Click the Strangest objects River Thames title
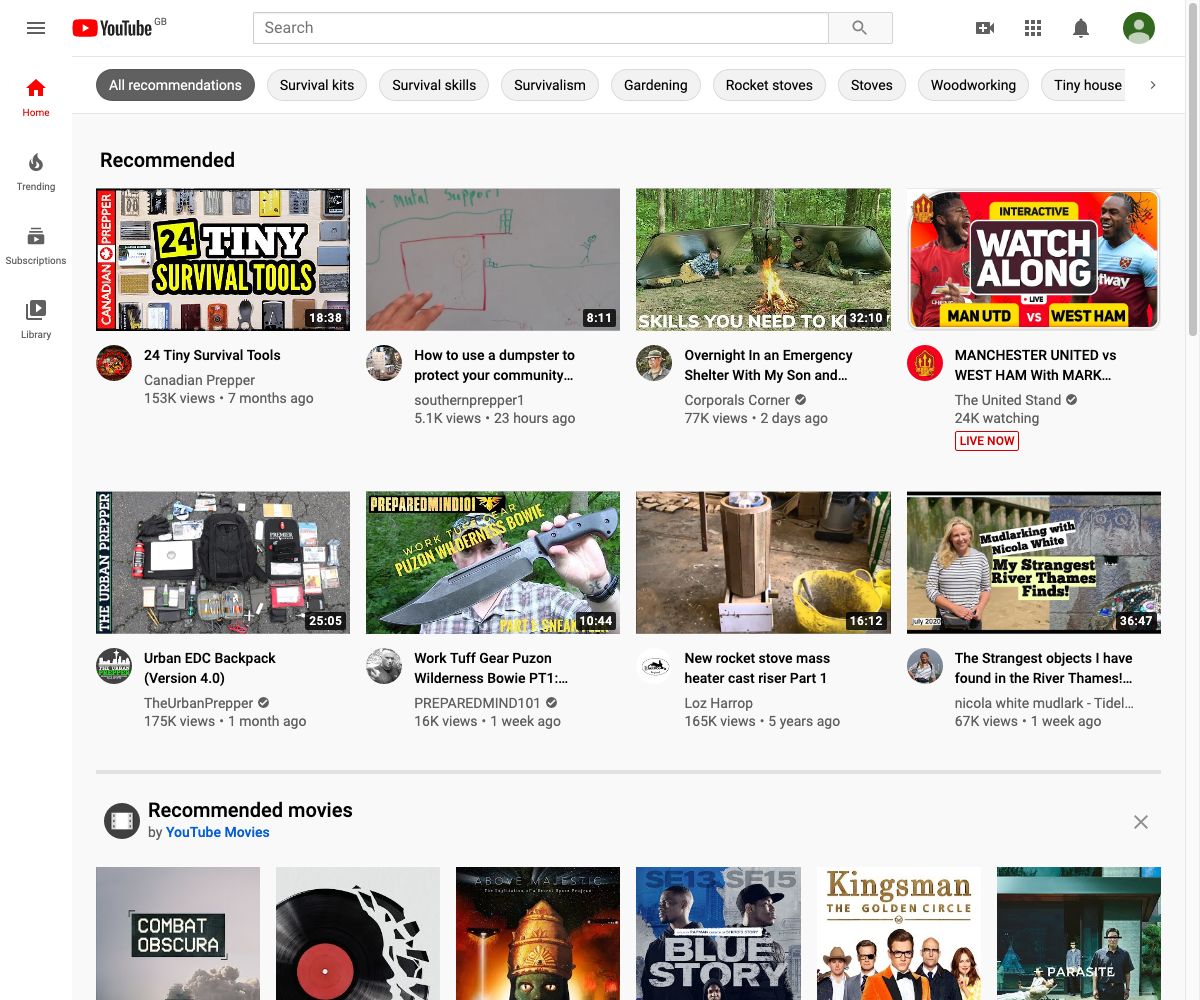Image resolution: width=1200 pixels, height=1000 pixels. [1044, 668]
